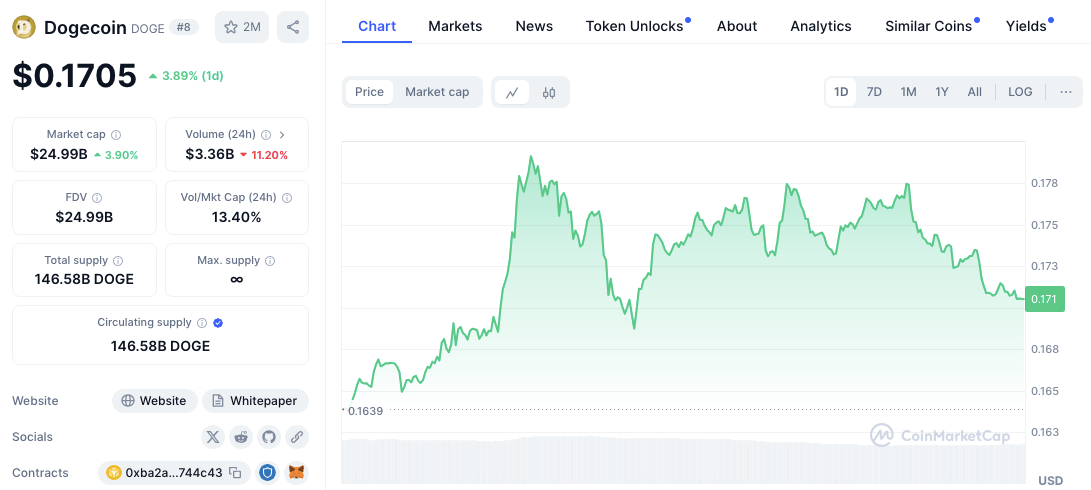Set chart range to 1Y
The image size is (1091, 490).
tap(941, 92)
